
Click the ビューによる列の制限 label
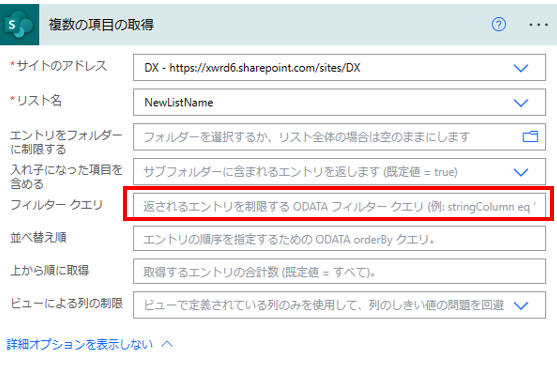click(66, 303)
